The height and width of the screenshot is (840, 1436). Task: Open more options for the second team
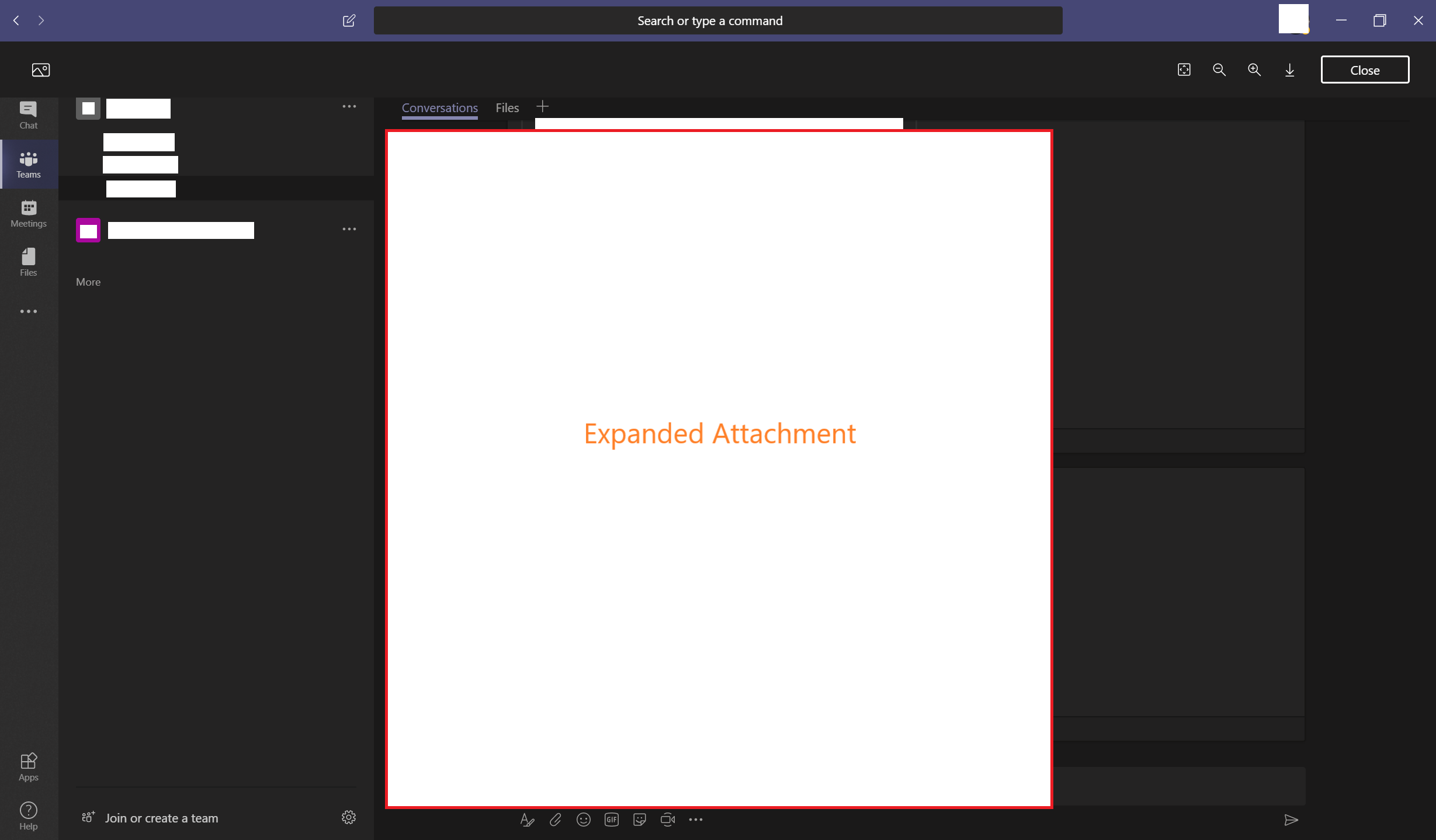(349, 229)
